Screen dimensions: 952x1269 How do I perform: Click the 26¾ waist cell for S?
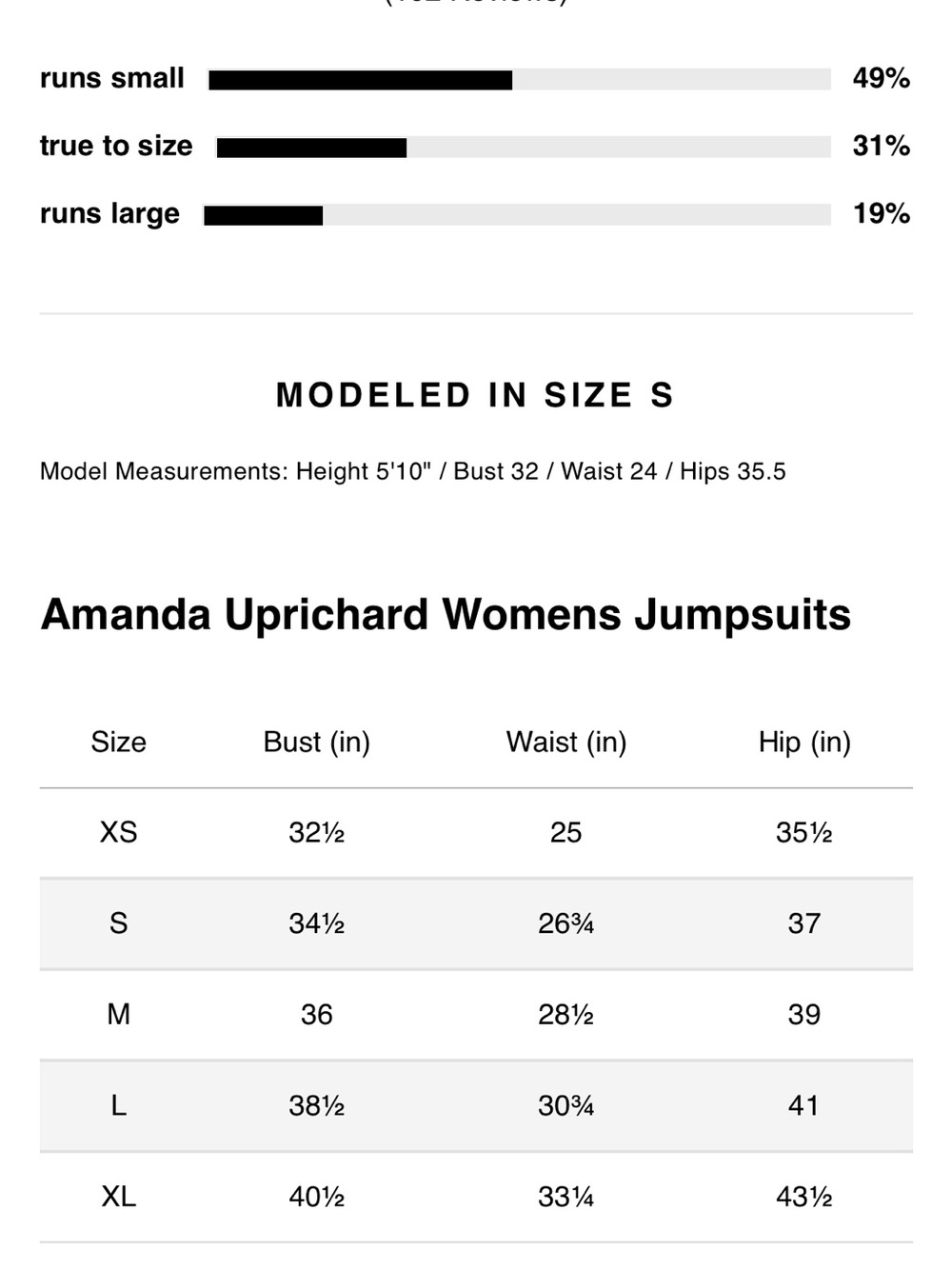566,923
